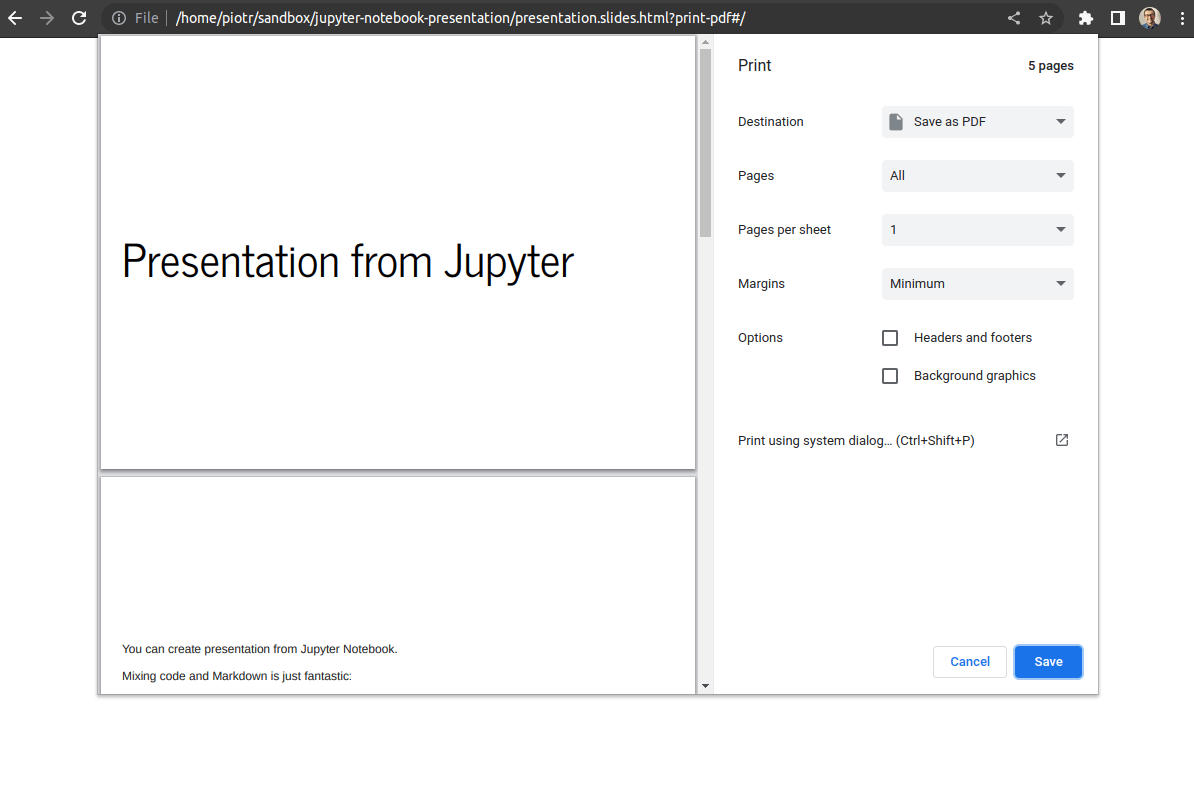The height and width of the screenshot is (794, 1194).
Task: Open system dialog via the external link icon
Action: 1061,440
